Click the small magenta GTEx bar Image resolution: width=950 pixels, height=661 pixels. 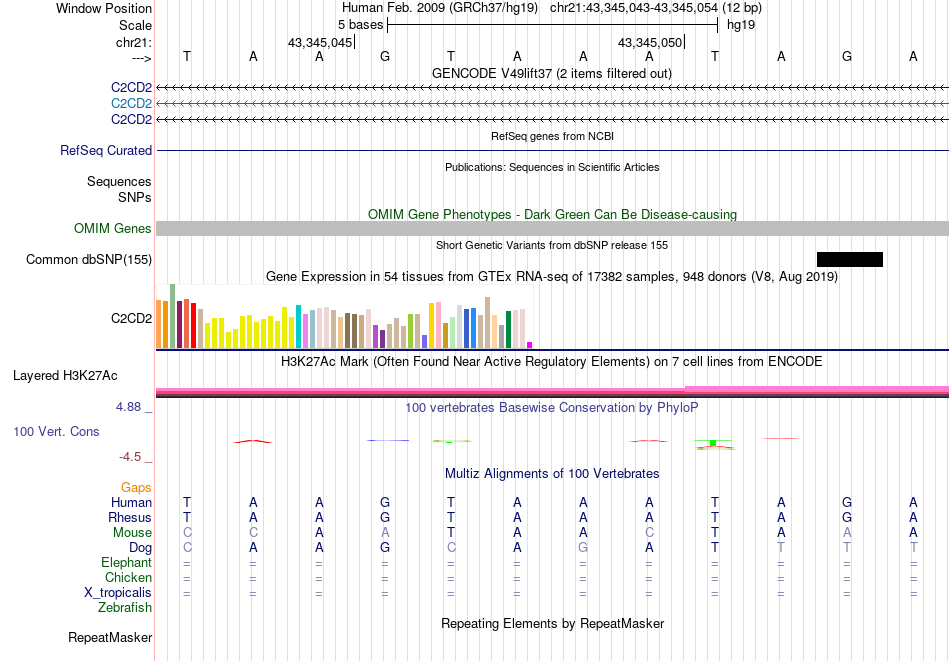(x=530, y=345)
